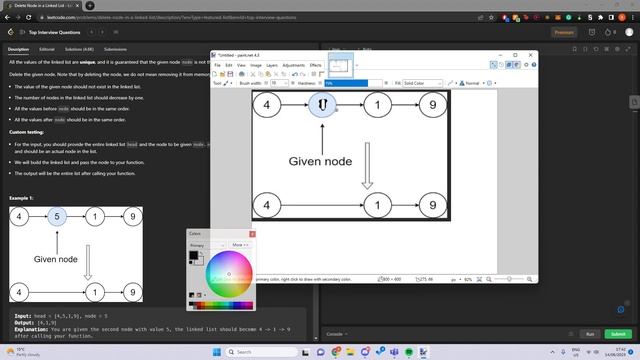
Task: Click the Undo arrow in paint.net toolbar
Action: pyautogui.click(x=295, y=74)
